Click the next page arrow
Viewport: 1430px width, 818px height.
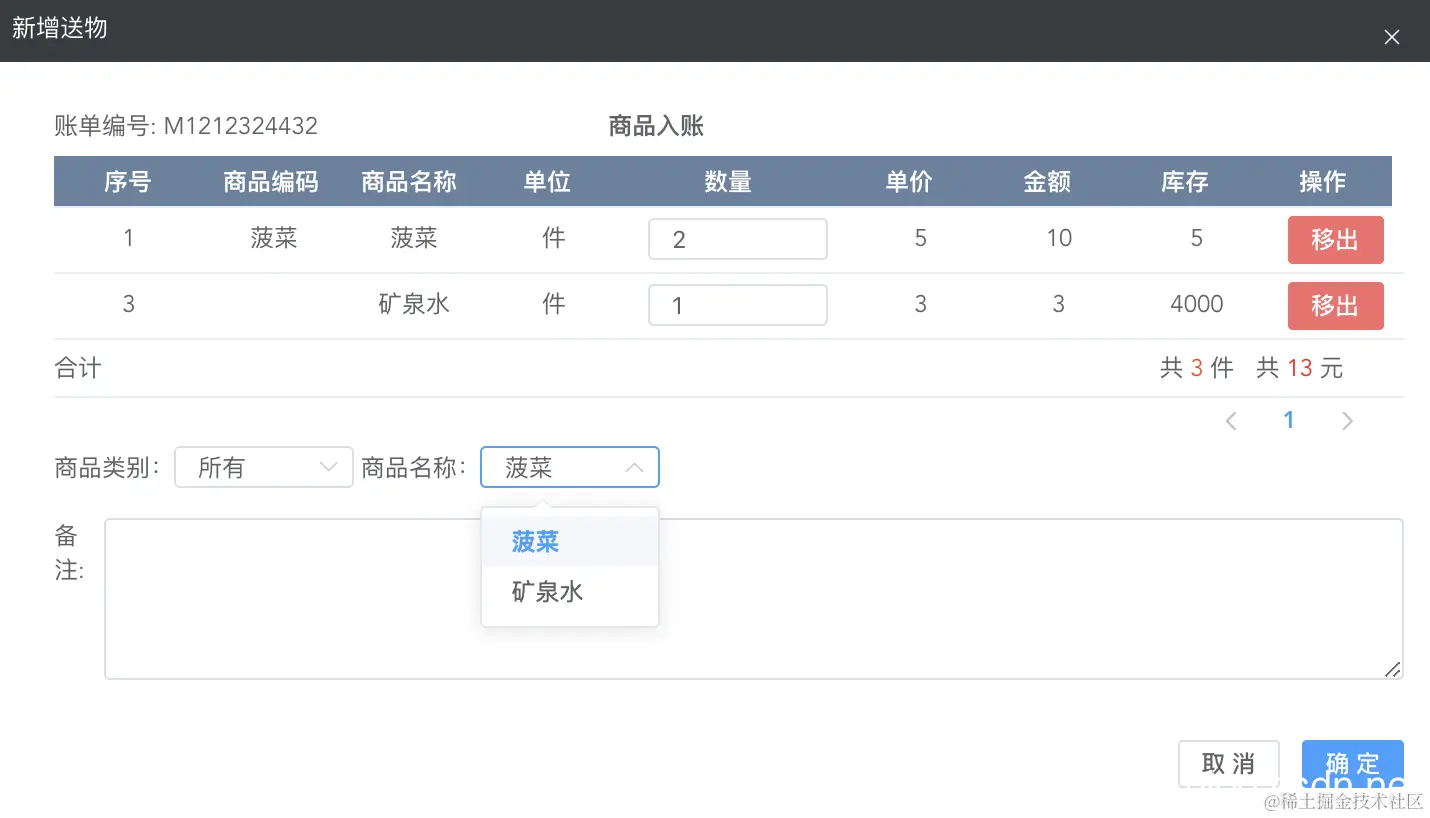[1347, 420]
